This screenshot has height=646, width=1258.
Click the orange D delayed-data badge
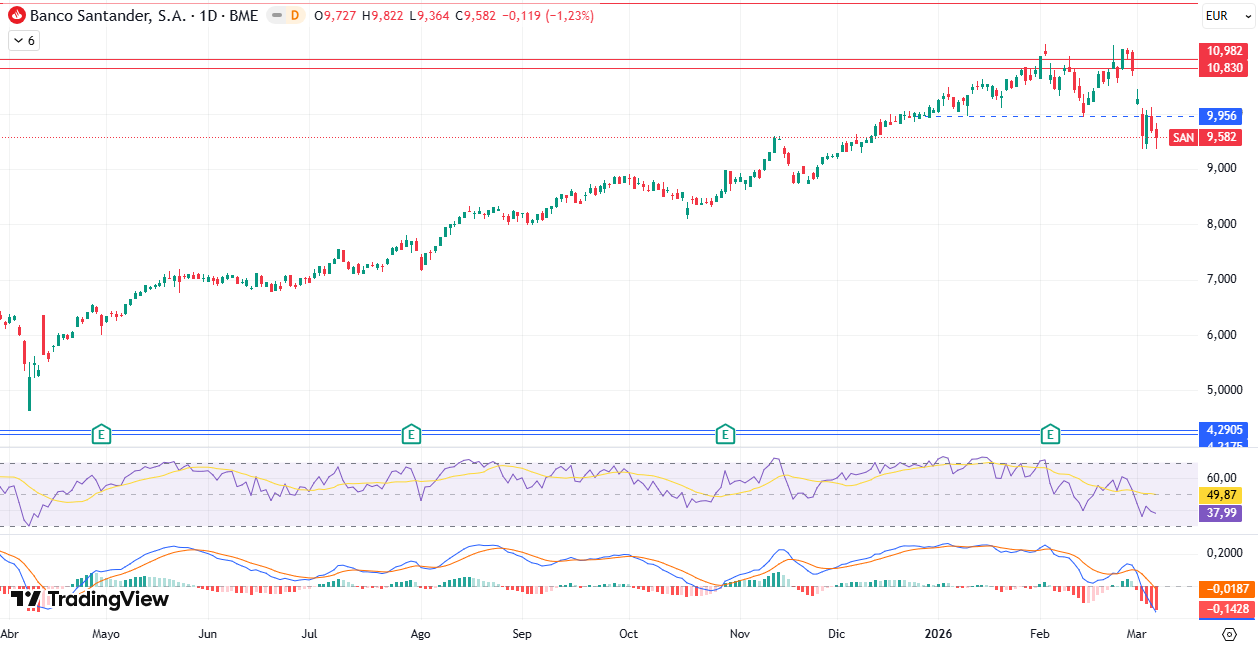point(294,16)
